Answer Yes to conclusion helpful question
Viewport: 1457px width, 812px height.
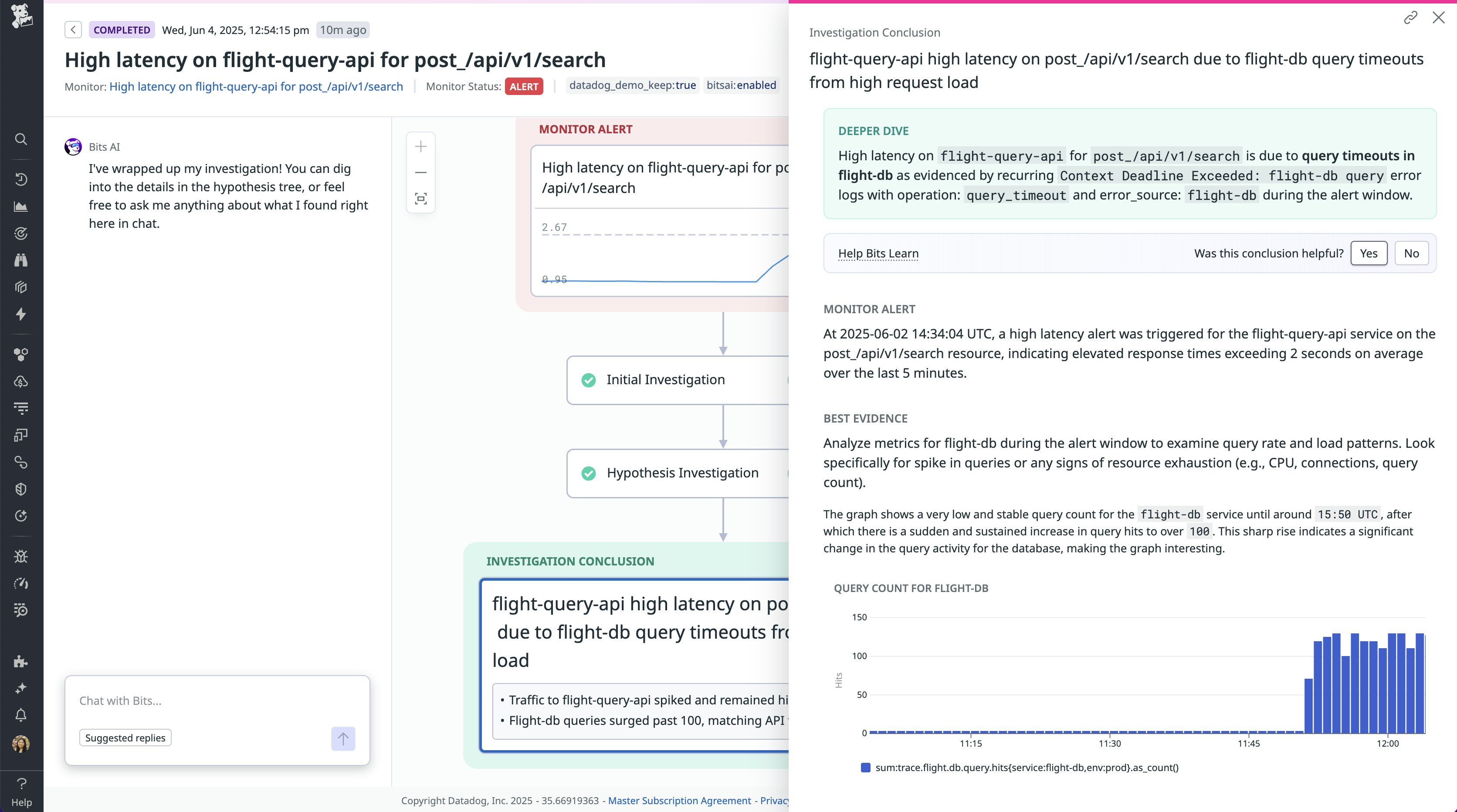click(x=1368, y=254)
